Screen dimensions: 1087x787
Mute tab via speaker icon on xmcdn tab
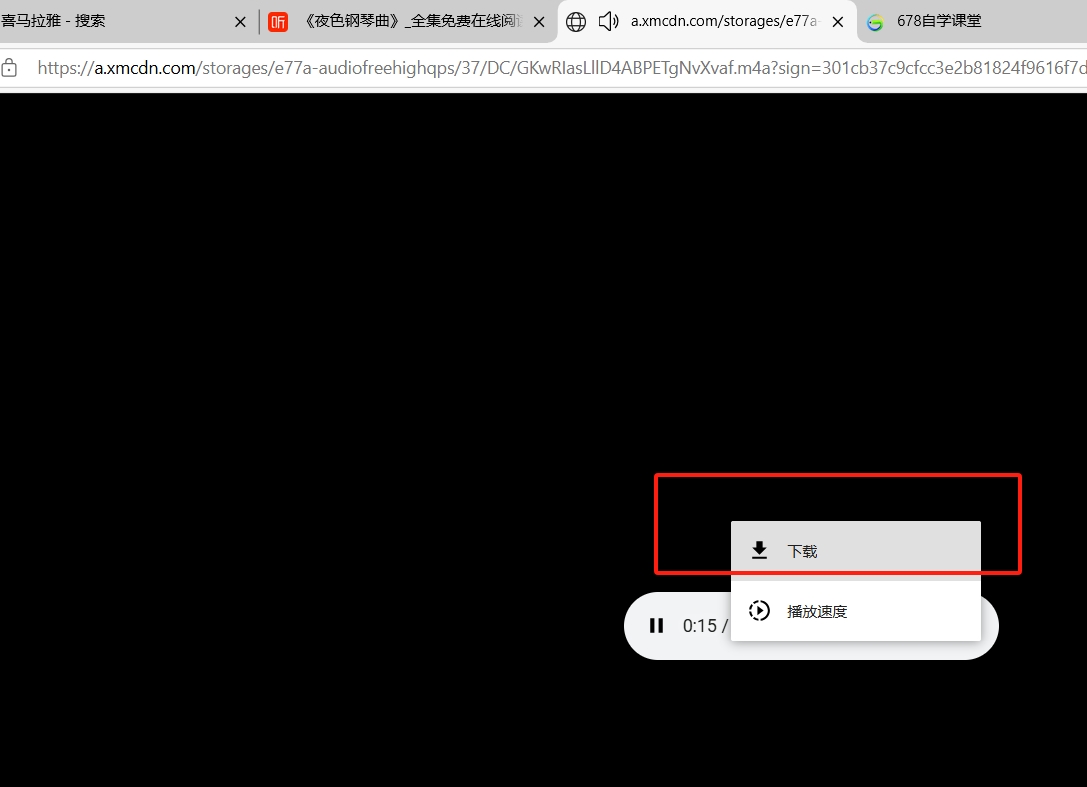coord(608,22)
